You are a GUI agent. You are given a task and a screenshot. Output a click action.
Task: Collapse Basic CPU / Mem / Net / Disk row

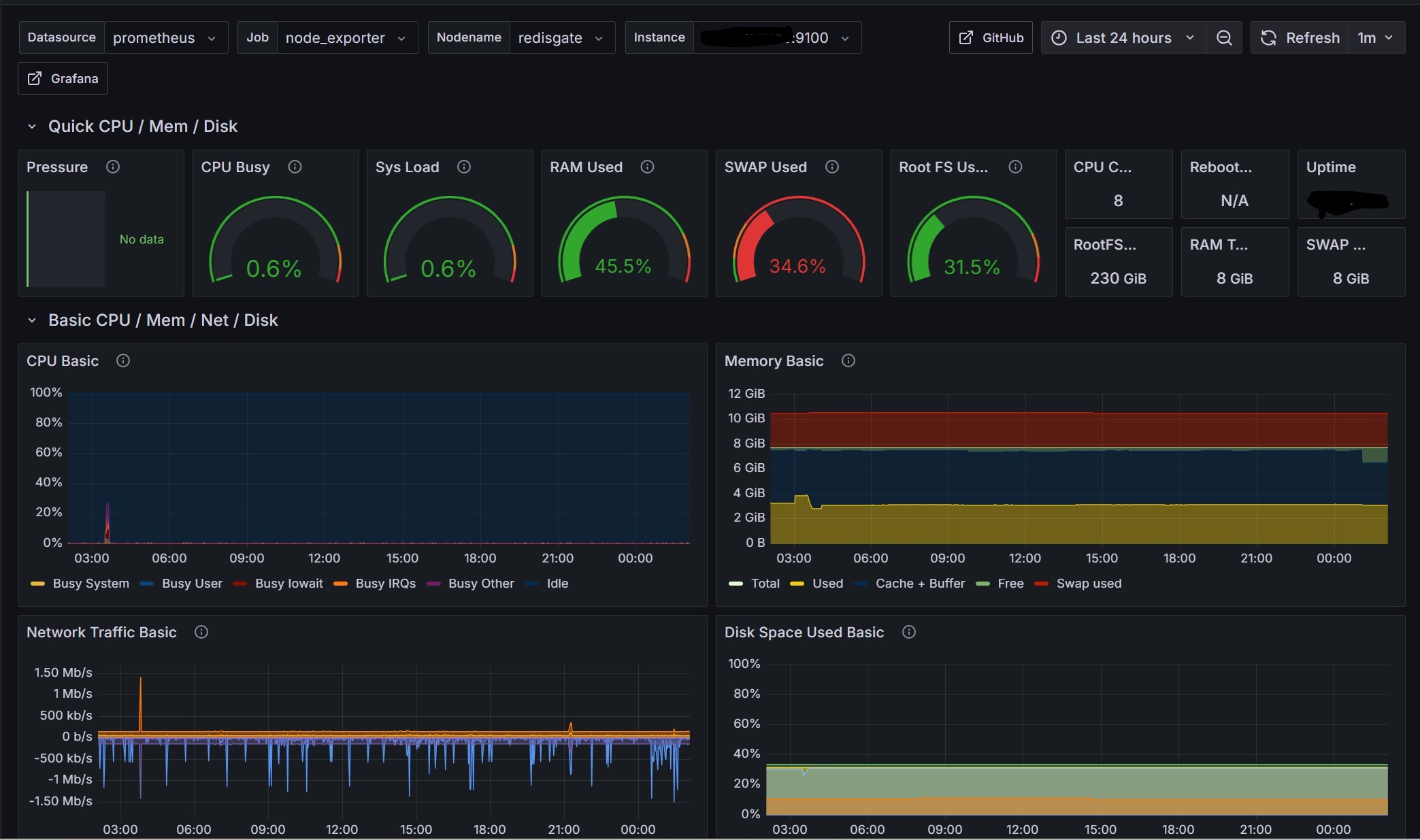[32, 320]
